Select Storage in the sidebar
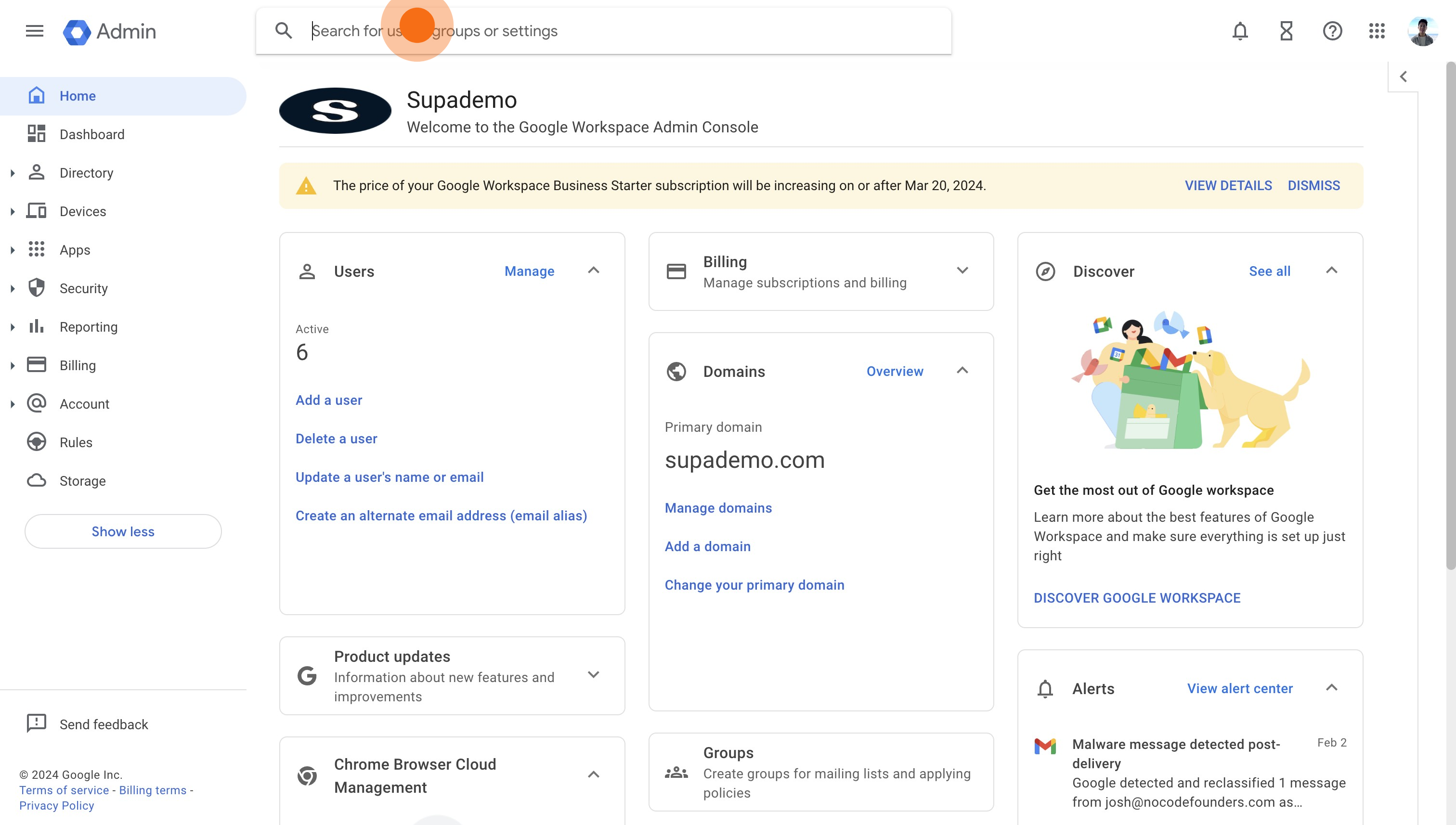 83,481
